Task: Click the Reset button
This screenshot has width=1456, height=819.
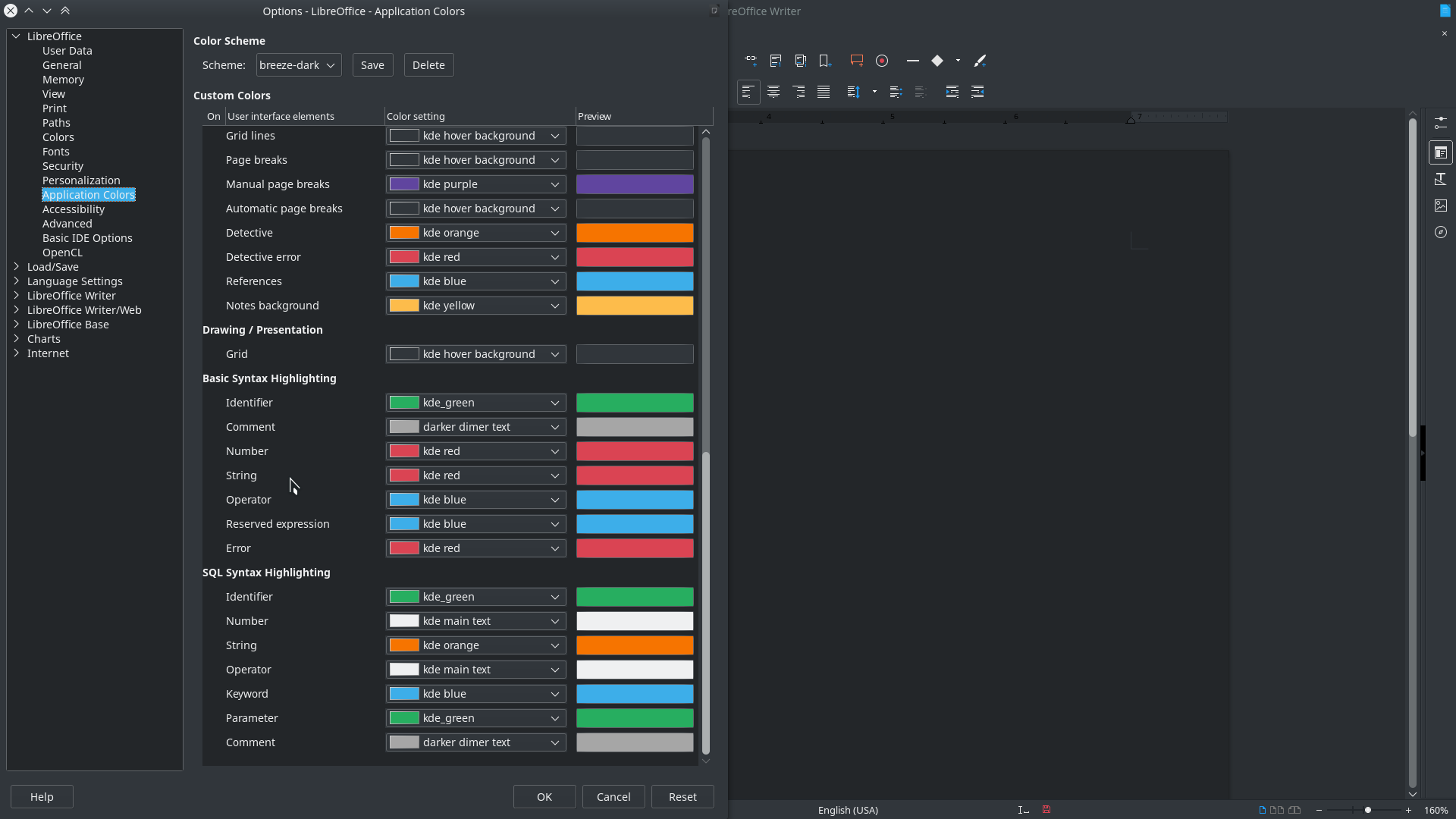Action: pyautogui.click(x=682, y=797)
